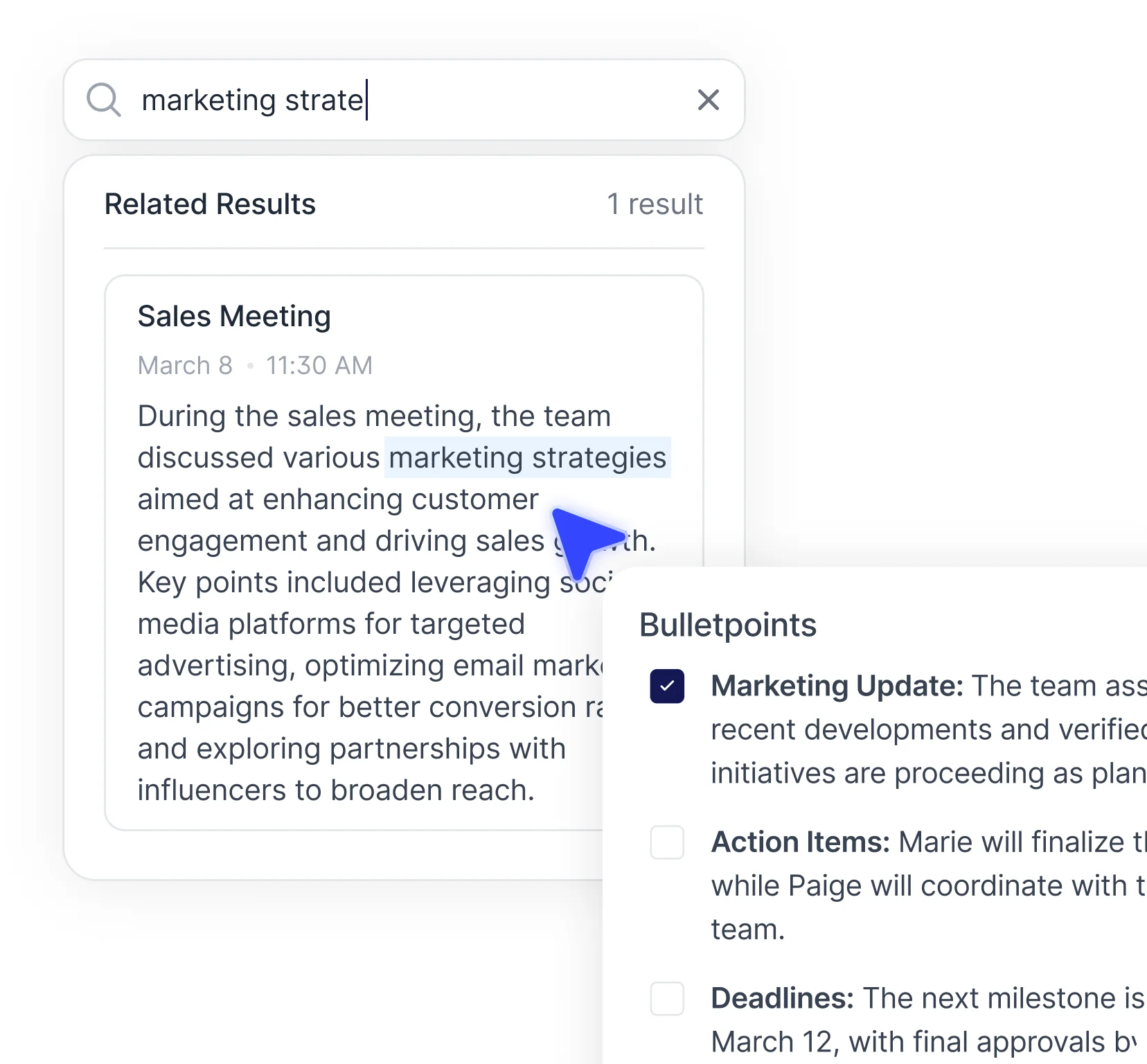The width and height of the screenshot is (1147, 1064).
Task: Uncheck the Marketing Update checkbox
Action: pos(667,686)
